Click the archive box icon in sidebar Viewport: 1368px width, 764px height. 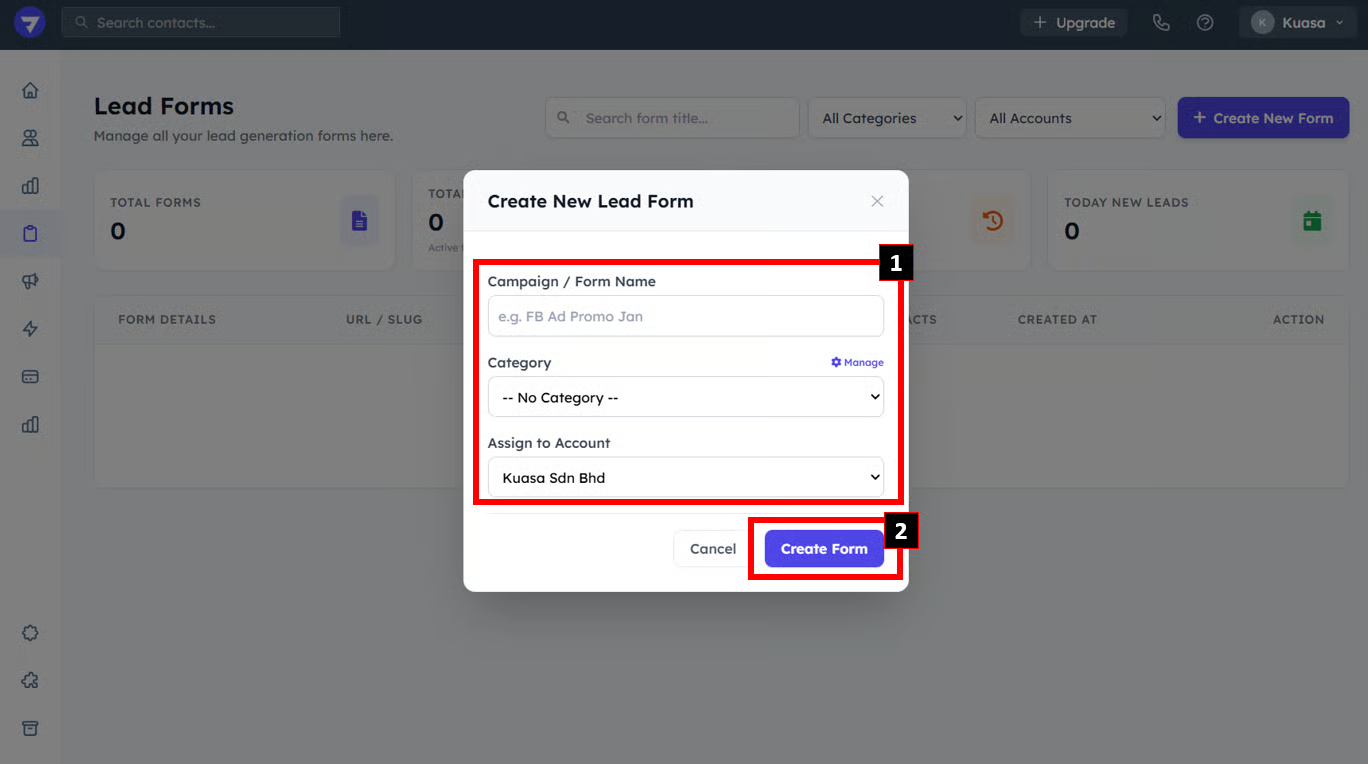(x=30, y=728)
